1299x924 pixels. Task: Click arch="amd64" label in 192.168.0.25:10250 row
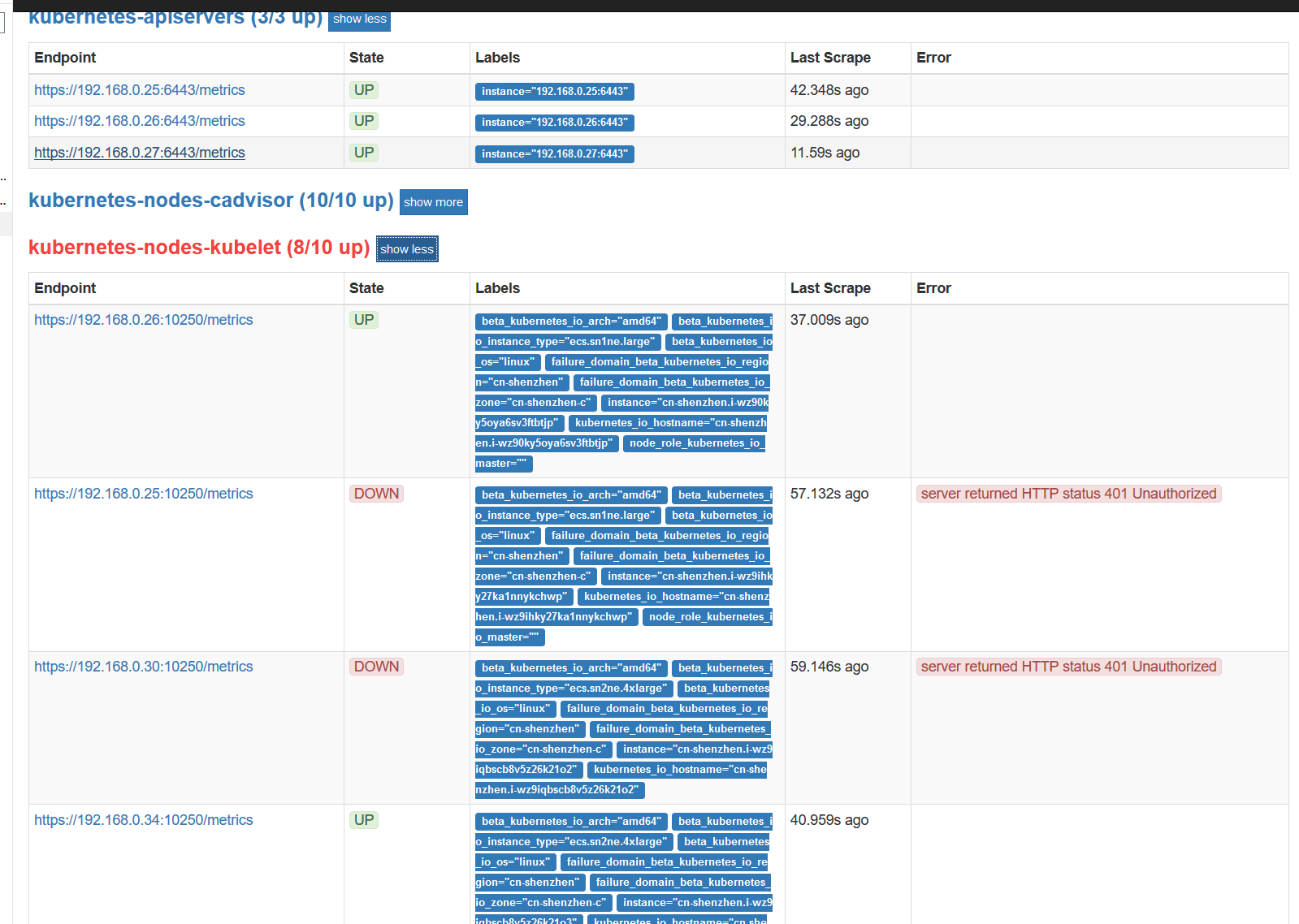click(571, 495)
